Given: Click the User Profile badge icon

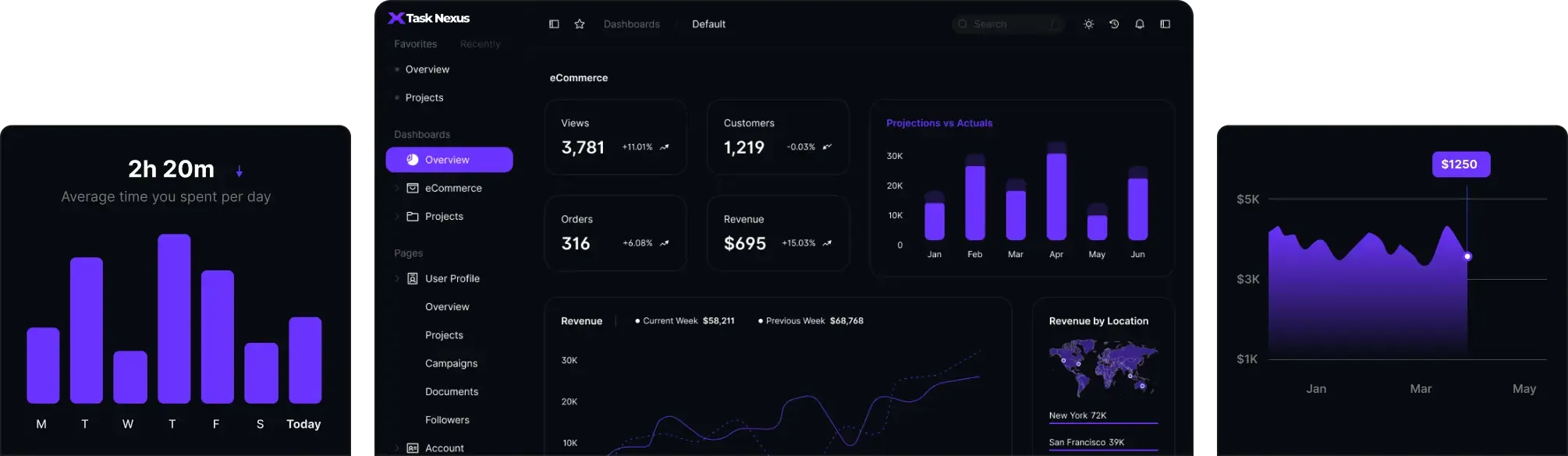Looking at the screenshot, I should tap(413, 278).
